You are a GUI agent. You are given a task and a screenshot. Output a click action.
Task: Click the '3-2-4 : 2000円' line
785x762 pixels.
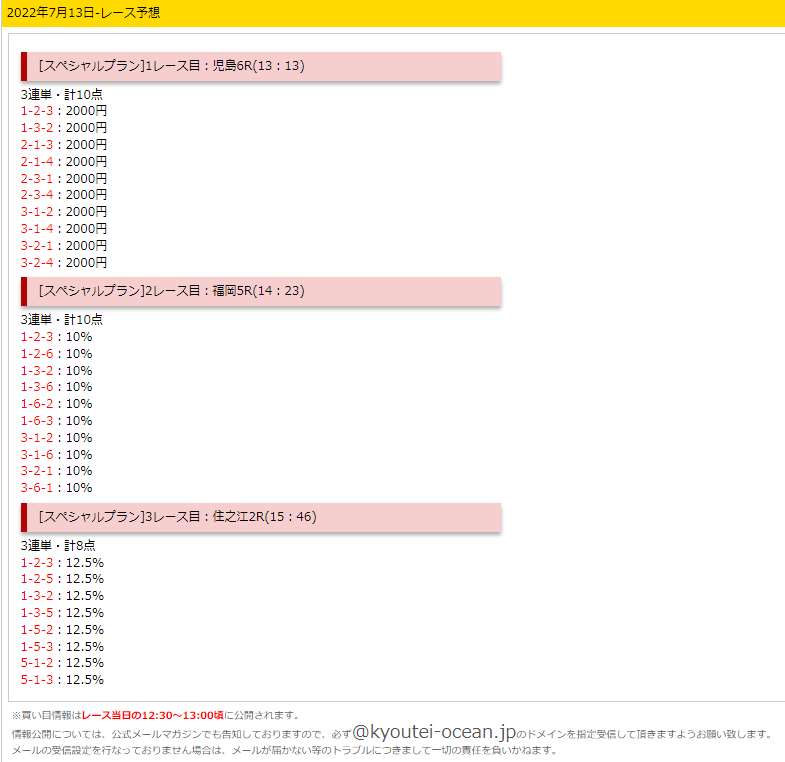pyautogui.click(x=64, y=262)
